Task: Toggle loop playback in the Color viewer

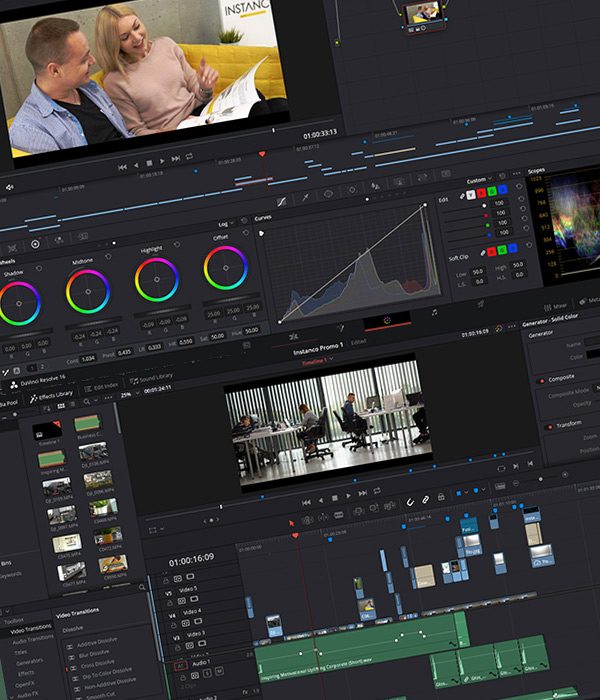Action: [189, 156]
